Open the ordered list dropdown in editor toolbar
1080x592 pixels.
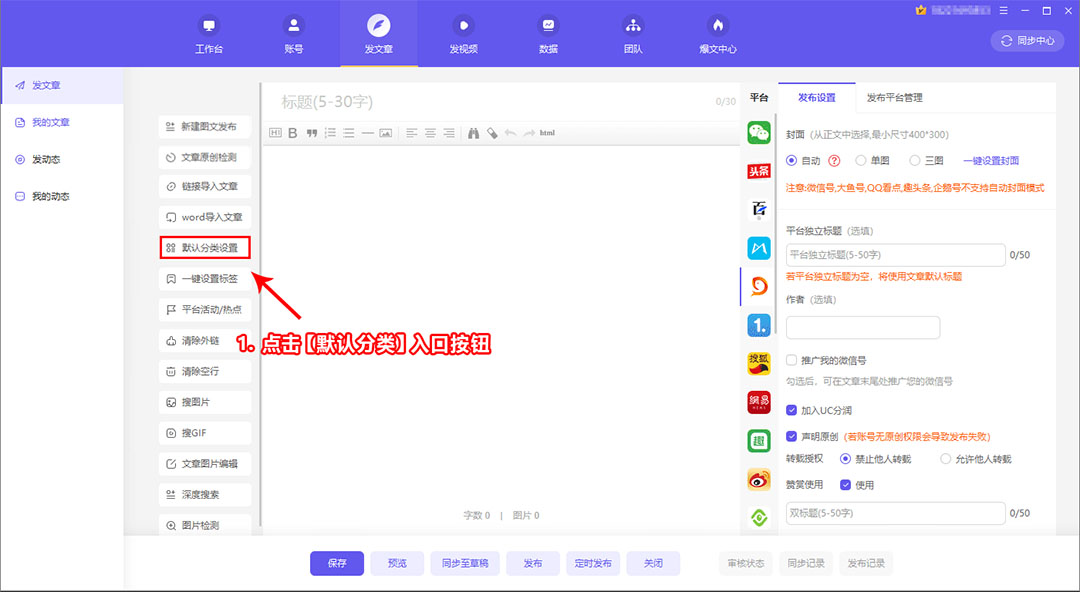coord(330,132)
